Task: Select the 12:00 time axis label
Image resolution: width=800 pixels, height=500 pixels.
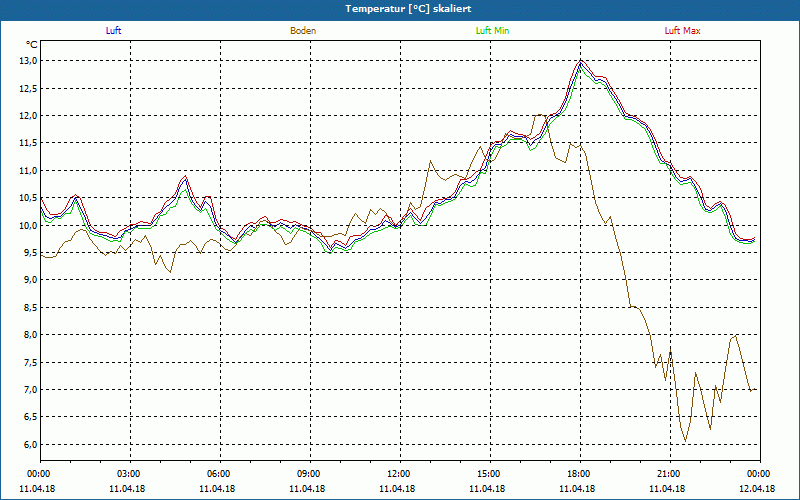Action: tap(399, 474)
